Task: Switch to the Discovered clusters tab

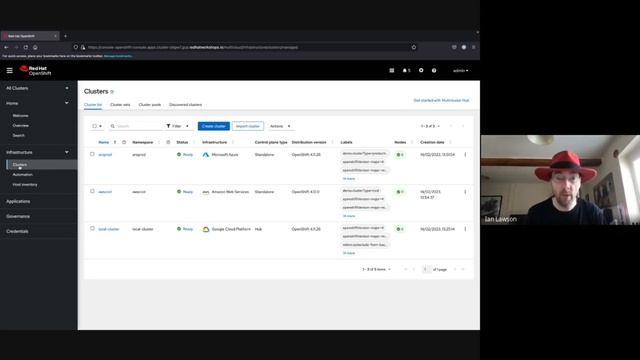Action: 185,105
